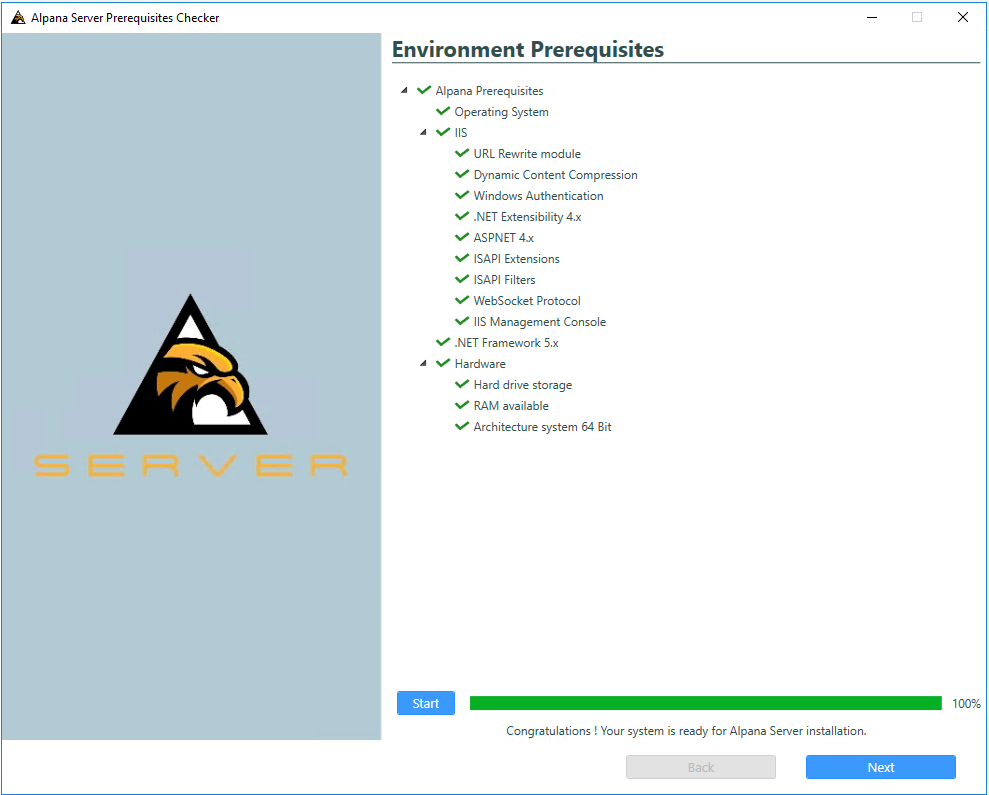Click checkmark beside IIS Management Console
The width and height of the screenshot is (989, 795).
click(x=462, y=321)
